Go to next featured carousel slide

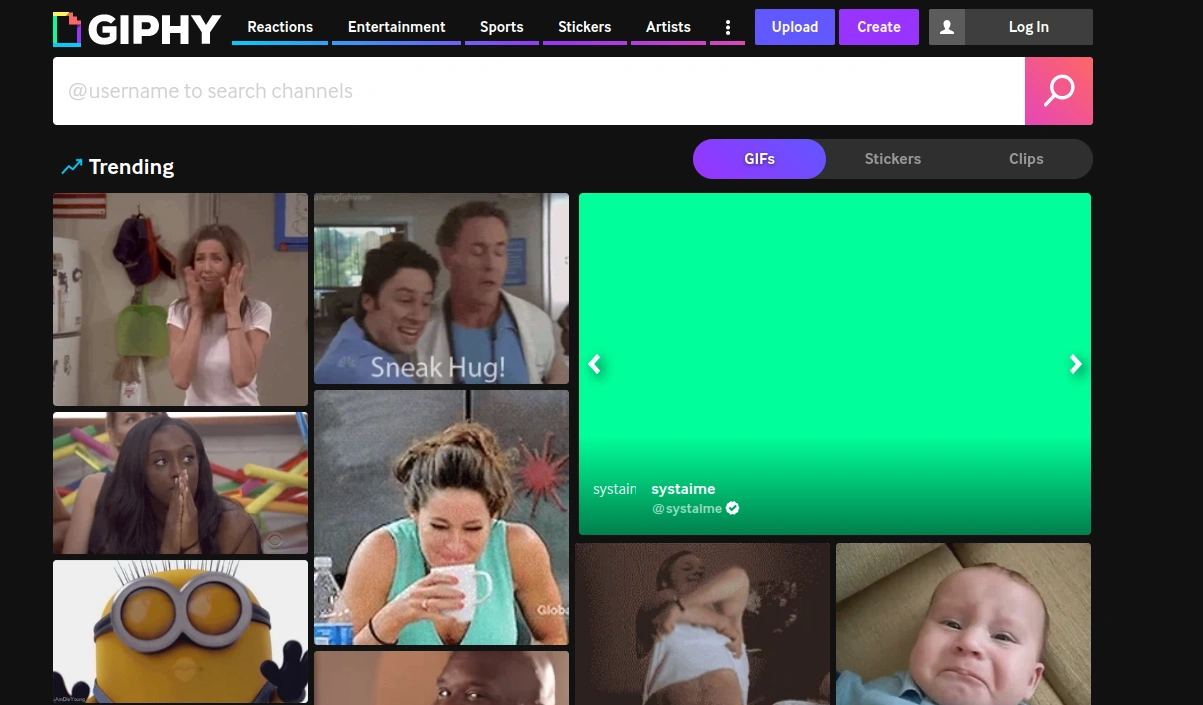coord(1075,364)
